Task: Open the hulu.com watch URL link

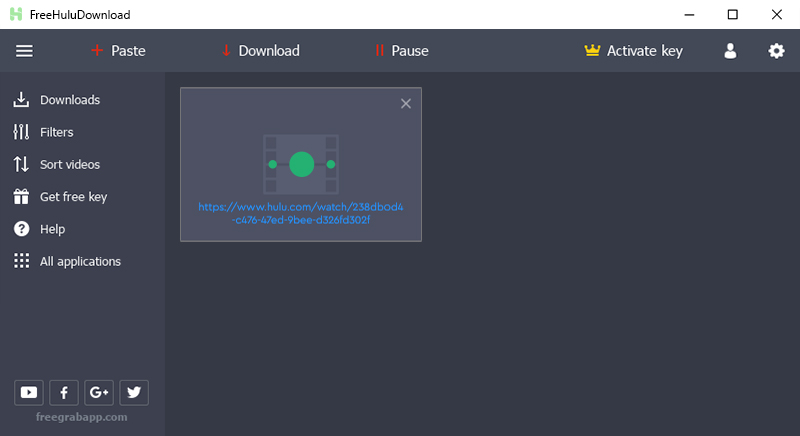Action: point(301,213)
